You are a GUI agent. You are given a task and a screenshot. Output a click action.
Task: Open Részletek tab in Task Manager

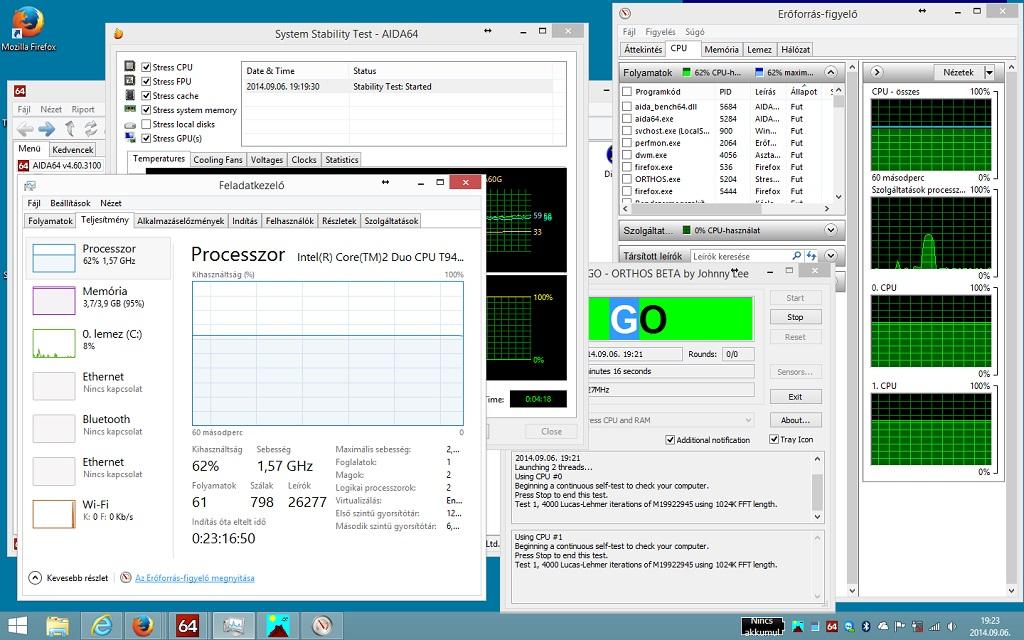[x=339, y=221]
